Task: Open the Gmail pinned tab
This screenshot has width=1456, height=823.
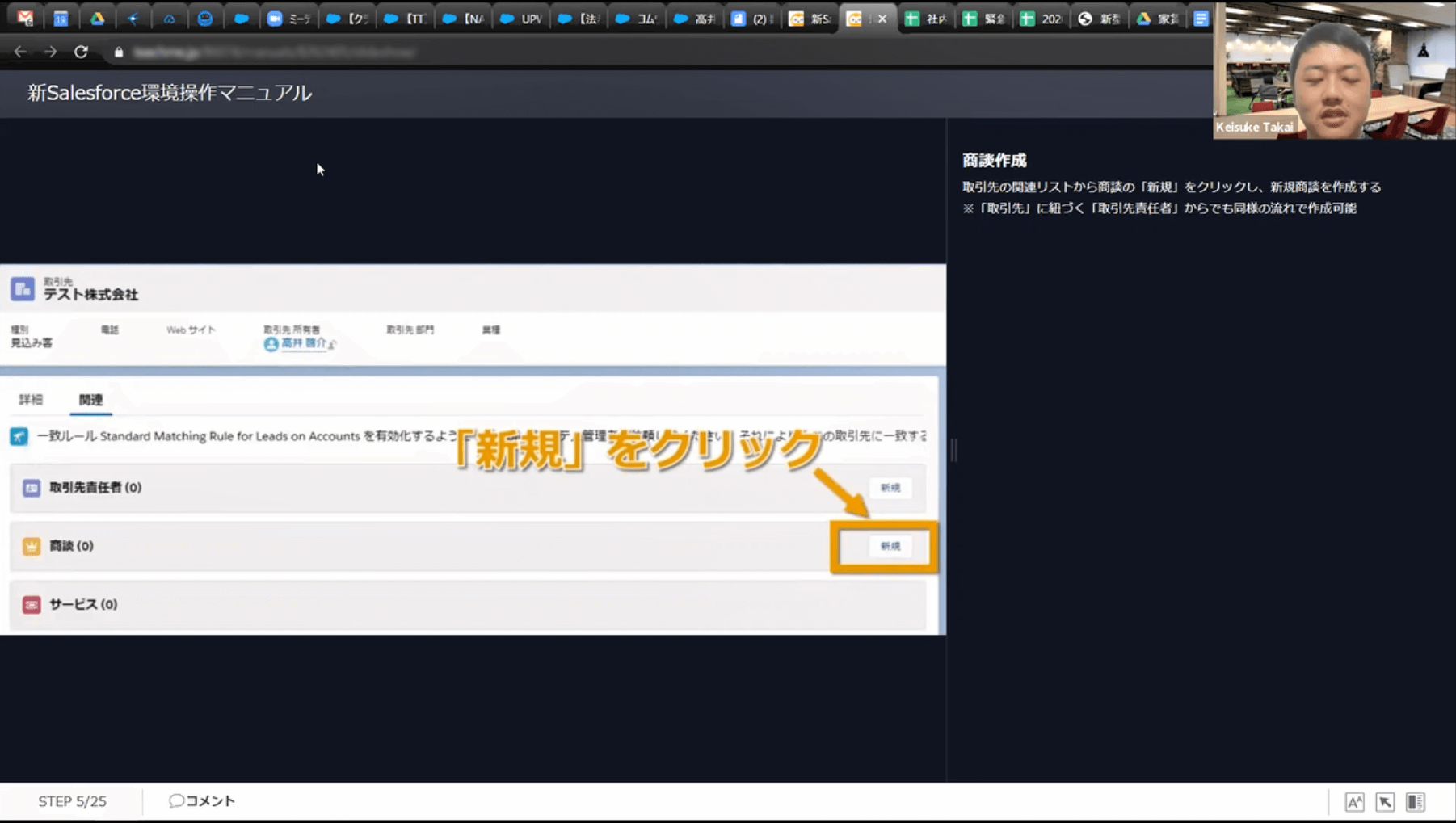Action: tap(25, 18)
